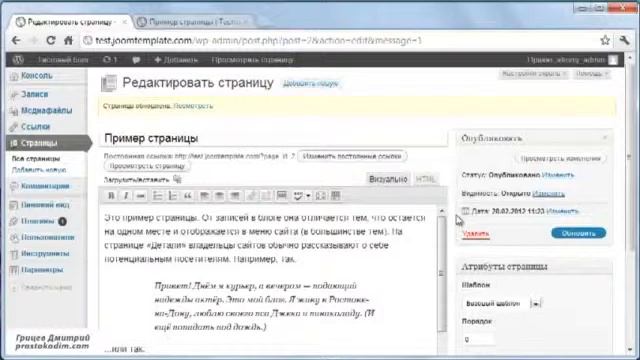This screenshot has height=360, width=640.
Task: Click the browser home icon
Action: pos(68,40)
